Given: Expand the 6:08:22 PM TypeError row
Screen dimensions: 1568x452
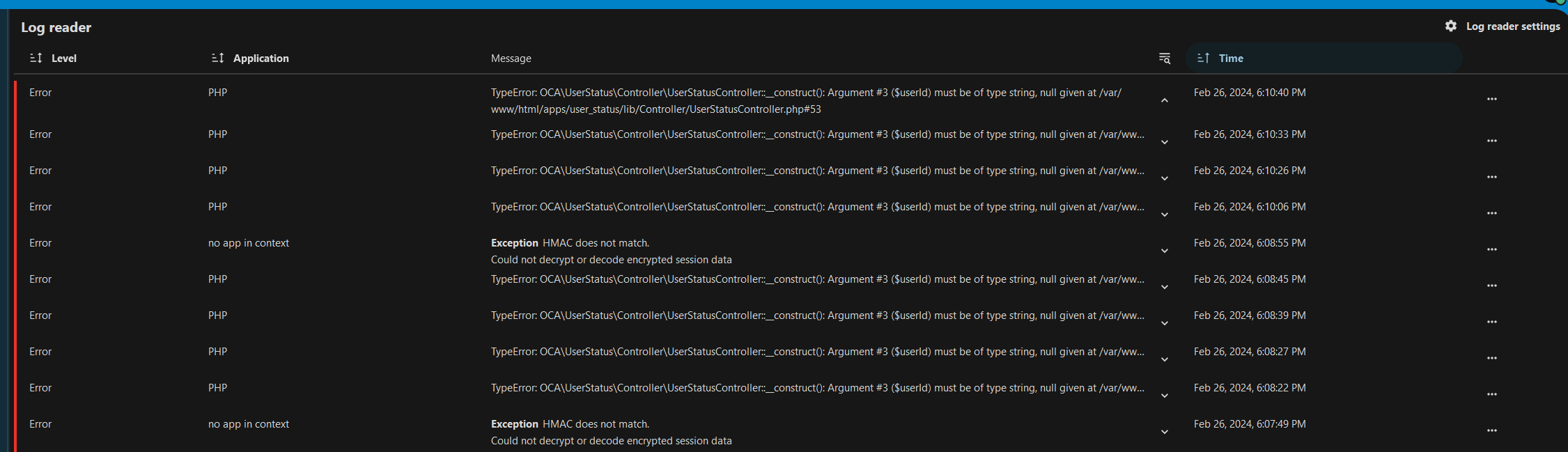Looking at the screenshot, I should tap(1164, 396).
